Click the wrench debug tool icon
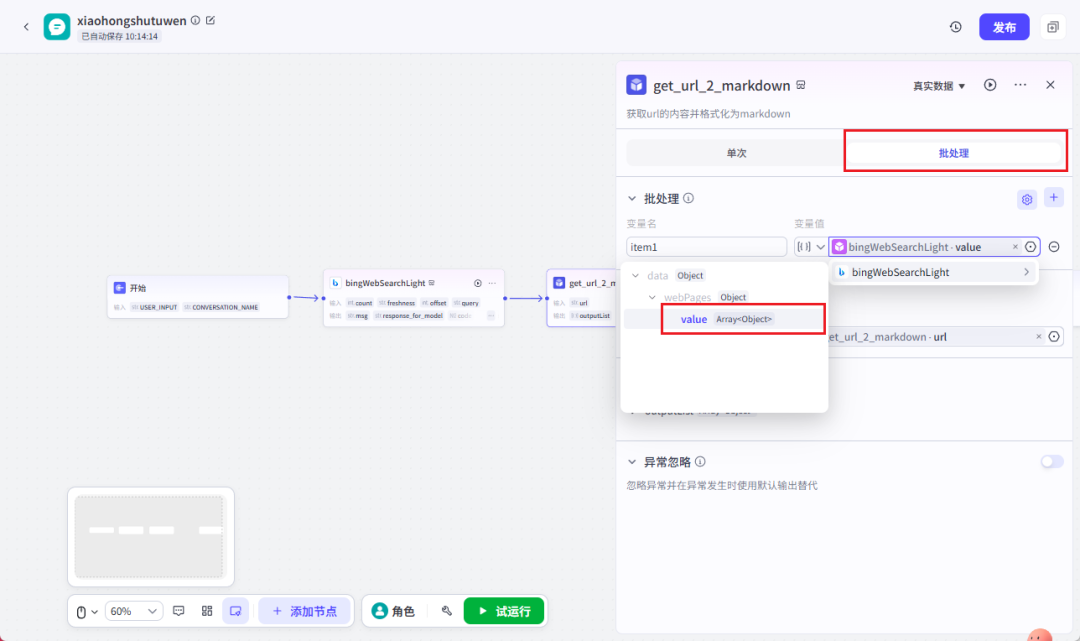This screenshot has width=1080, height=641. pos(446,611)
